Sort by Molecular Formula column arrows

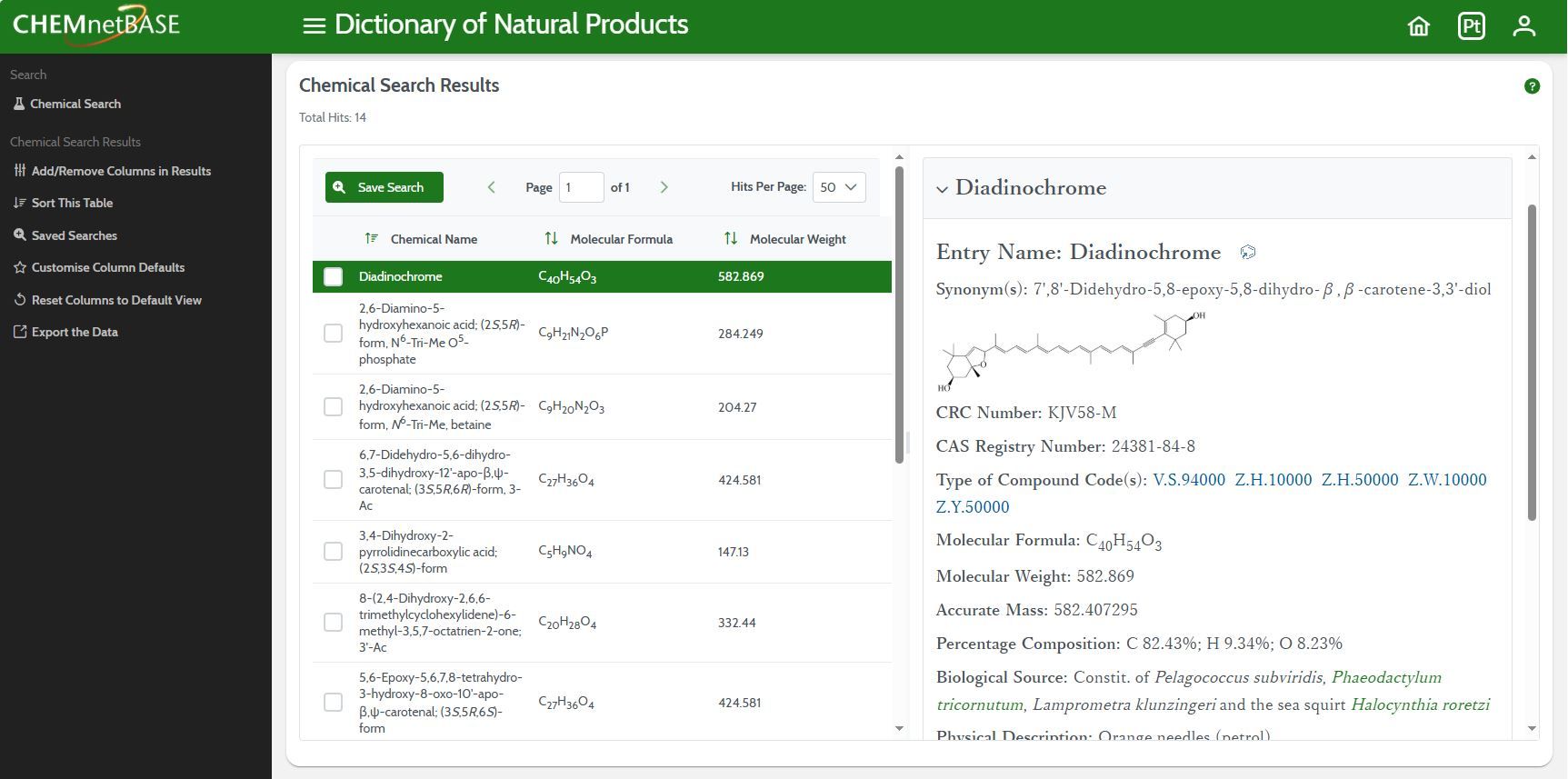551,239
